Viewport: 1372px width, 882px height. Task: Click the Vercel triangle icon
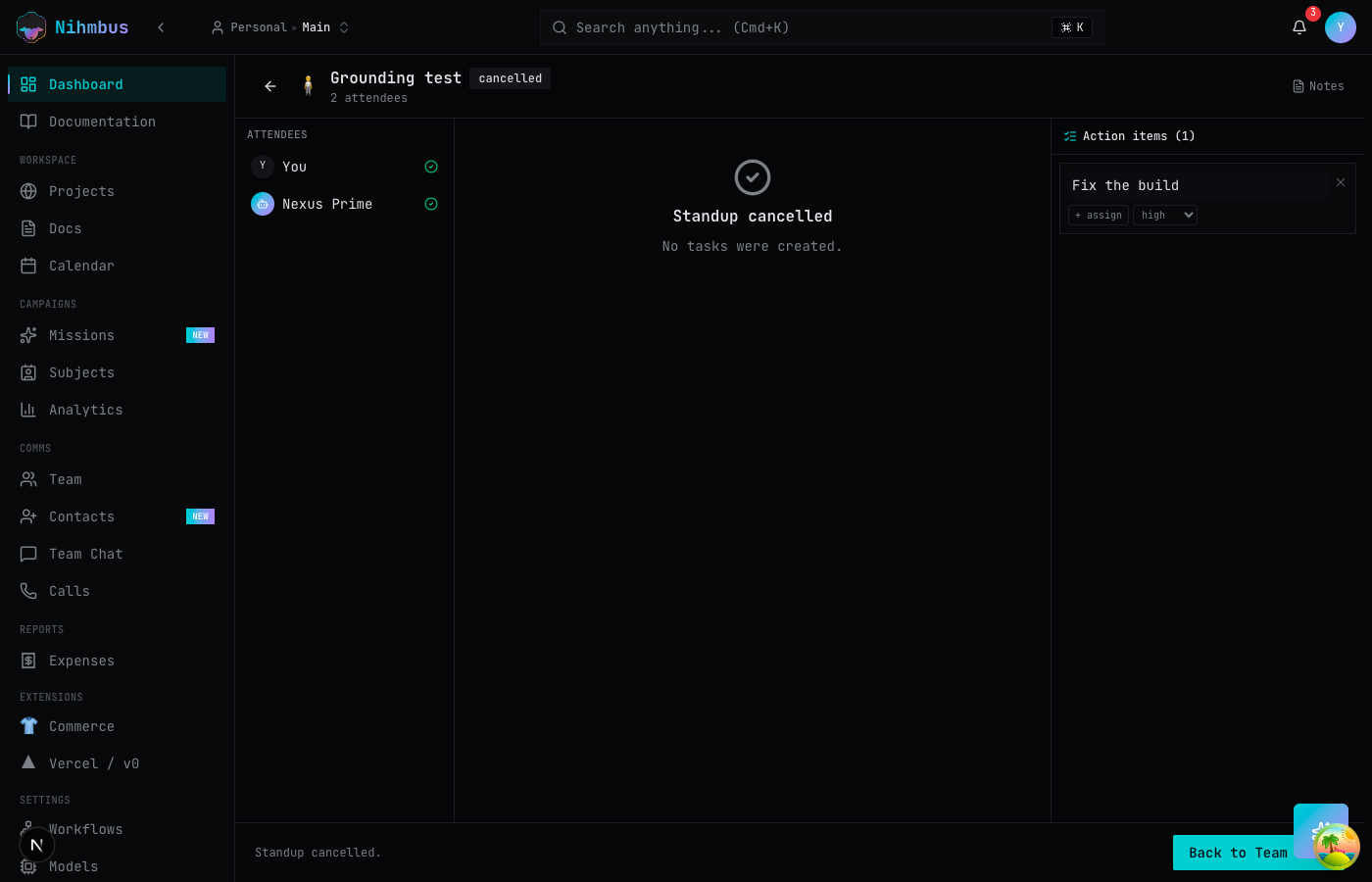28,762
